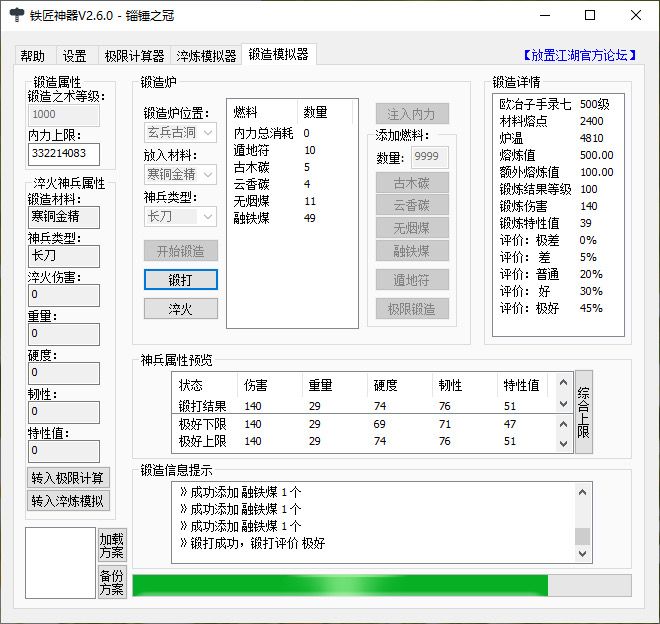Screen dimensions: 660x624
Task: Open the 放置江湖官方论坛 link
Action: click(x=579, y=55)
